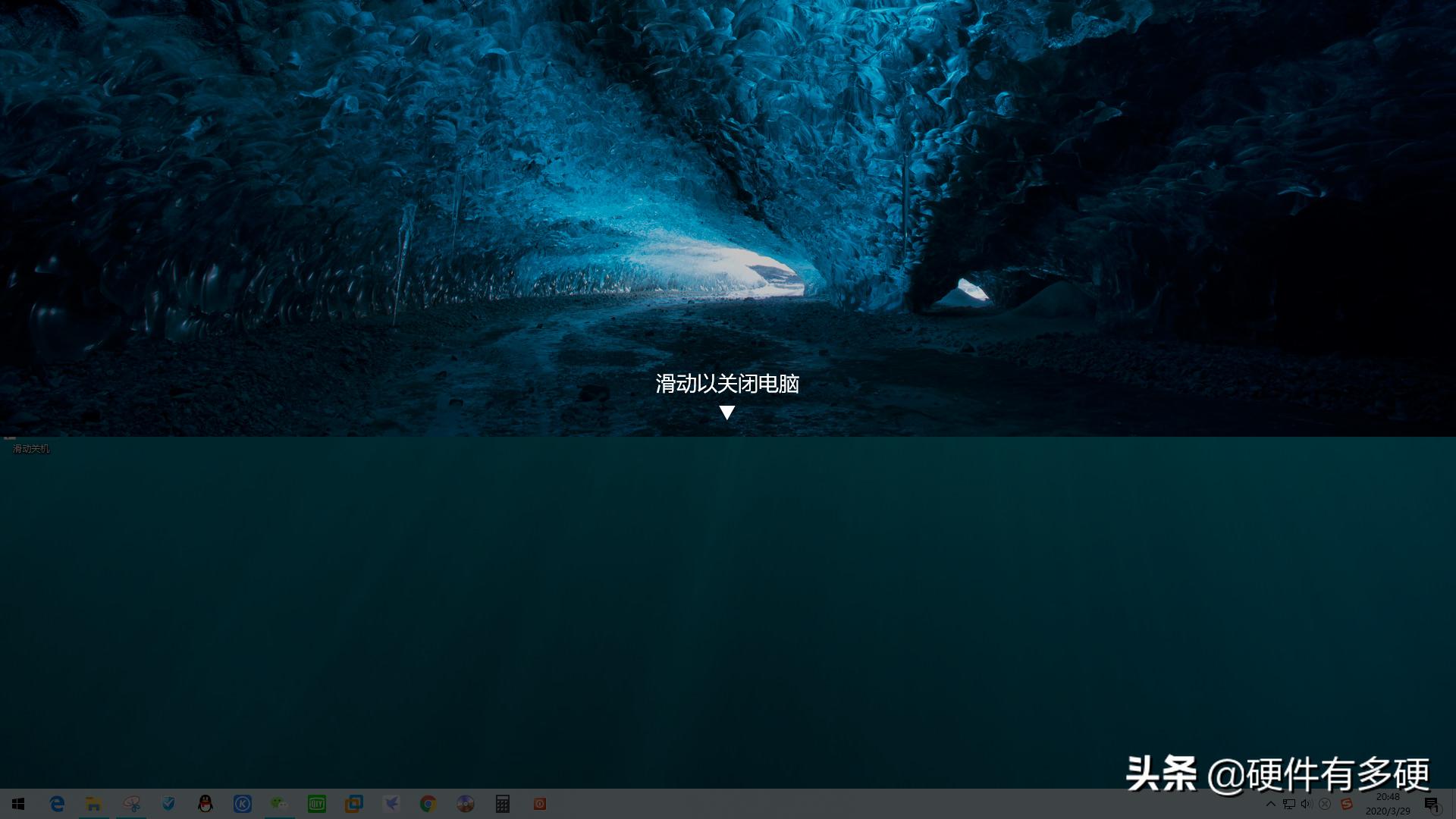Launch the Calculator from the taskbar
Viewport: 1456px width, 819px height.
click(x=502, y=804)
